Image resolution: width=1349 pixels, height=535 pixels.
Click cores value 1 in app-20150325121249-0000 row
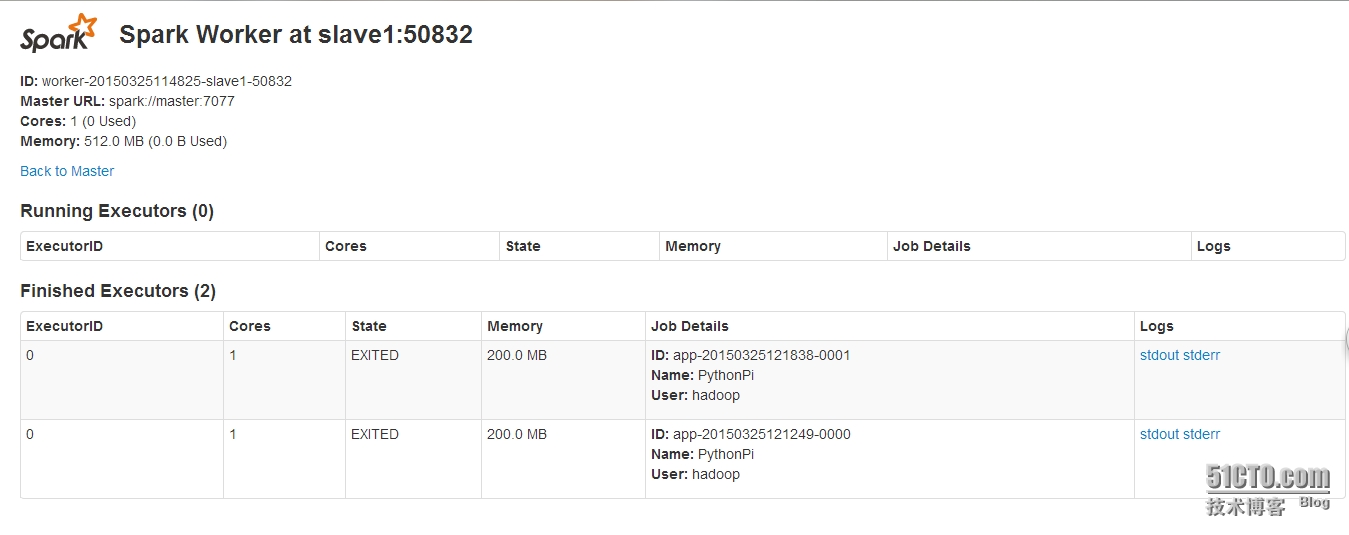pyautogui.click(x=233, y=434)
